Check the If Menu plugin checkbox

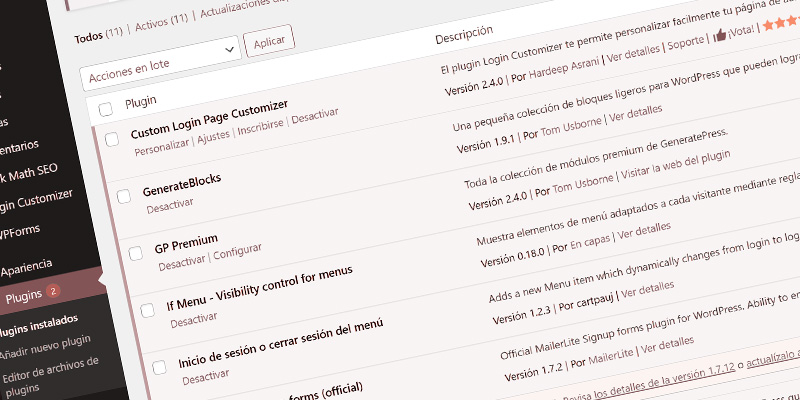coord(147,310)
